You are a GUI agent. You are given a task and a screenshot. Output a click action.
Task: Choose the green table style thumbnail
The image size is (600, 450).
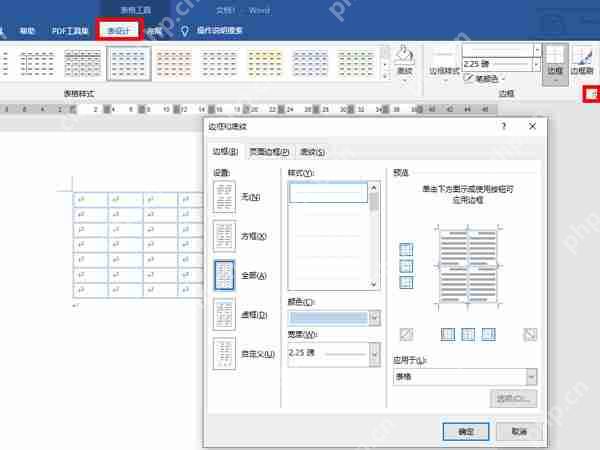pyautogui.click(x=356, y=64)
